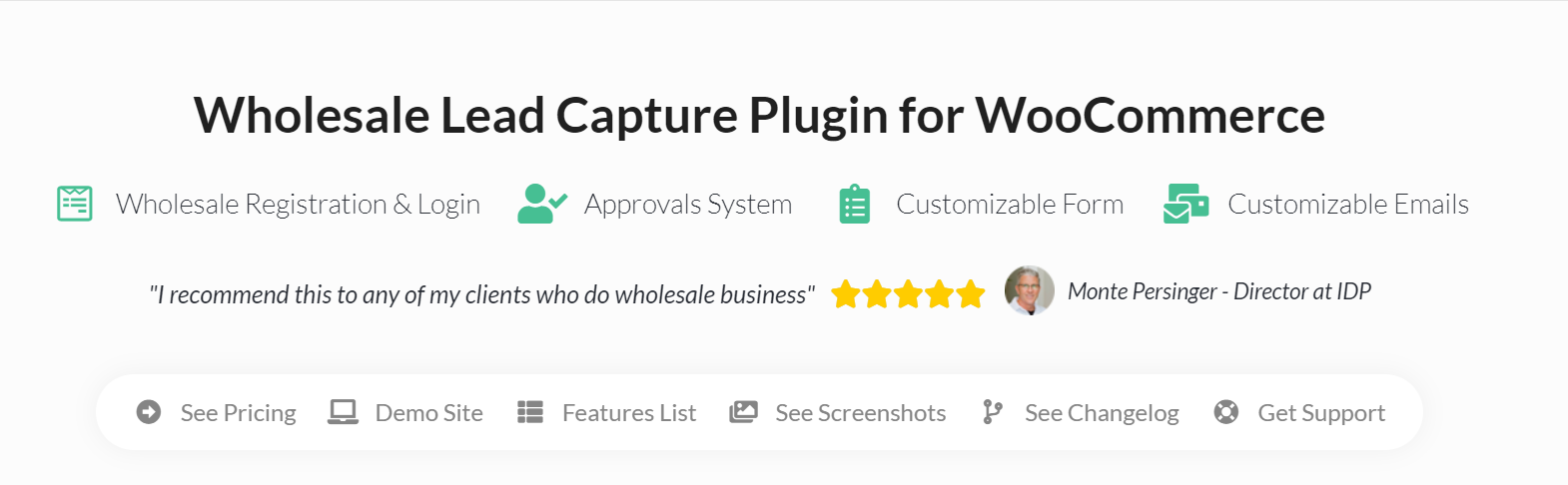This screenshot has height=485, width=1568.
Task: Visit the Demo Site link
Action: (429, 413)
